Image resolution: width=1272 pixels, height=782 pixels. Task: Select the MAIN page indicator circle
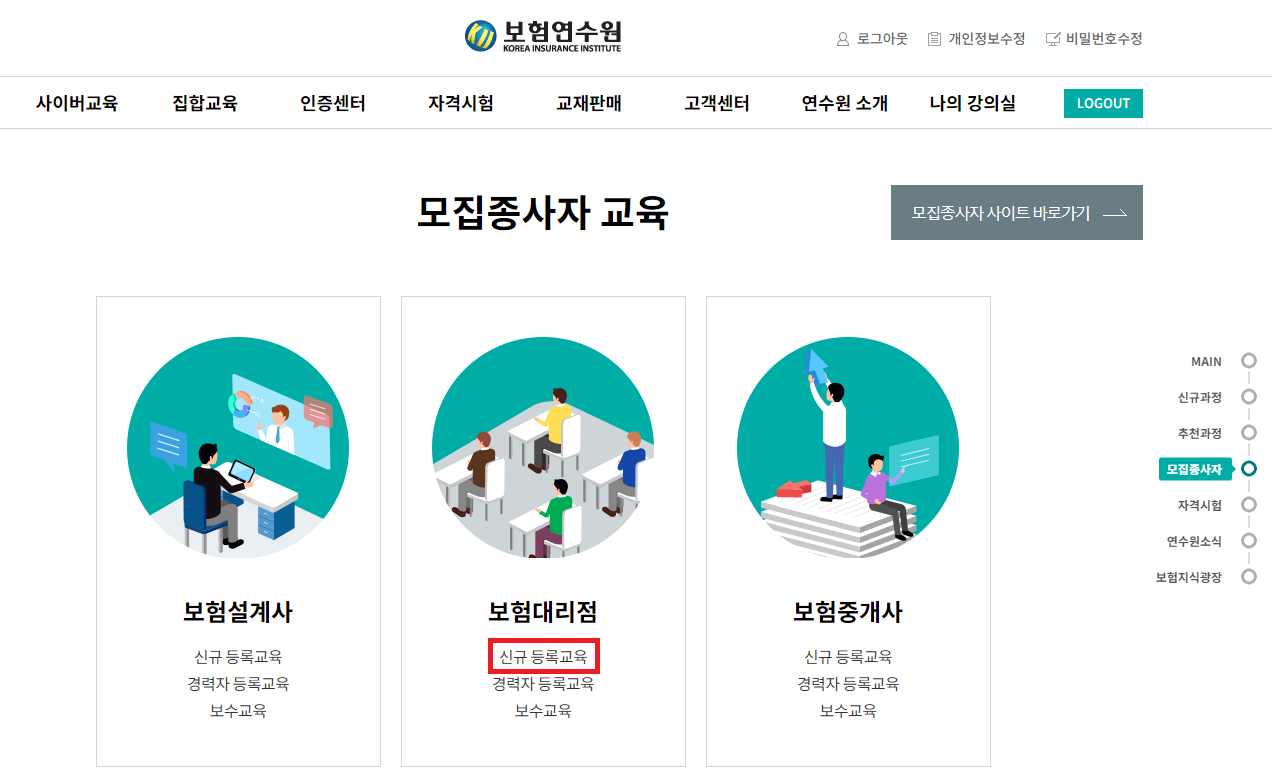pos(1248,361)
